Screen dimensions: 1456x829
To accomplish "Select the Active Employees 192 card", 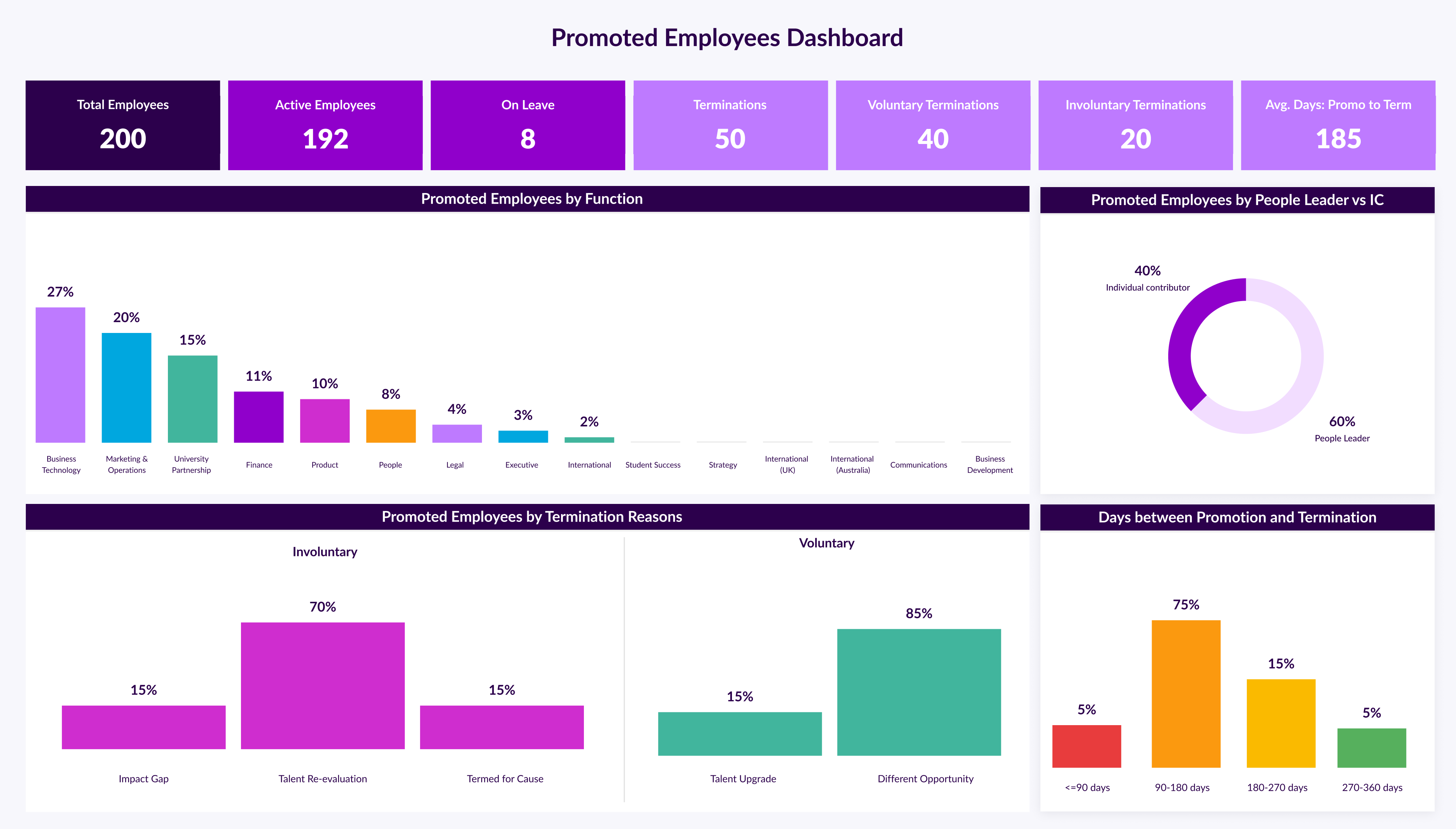I will click(x=325, y=125).
